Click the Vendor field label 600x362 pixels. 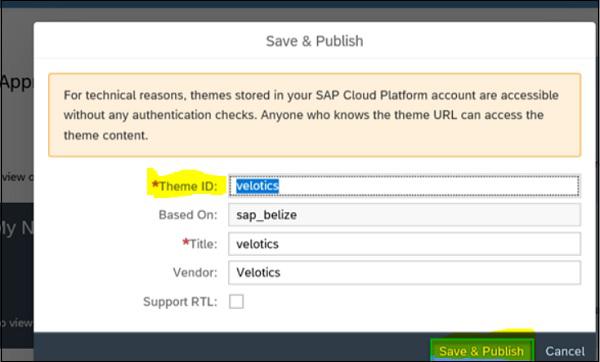pyautogui.click(x=195, y=272)
